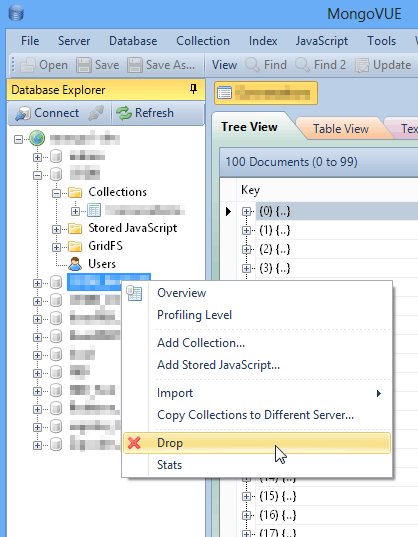Image resolution: width=418 pixels, height=537 pixels.
Task: Open the File menu
Action: pos(30,41)
